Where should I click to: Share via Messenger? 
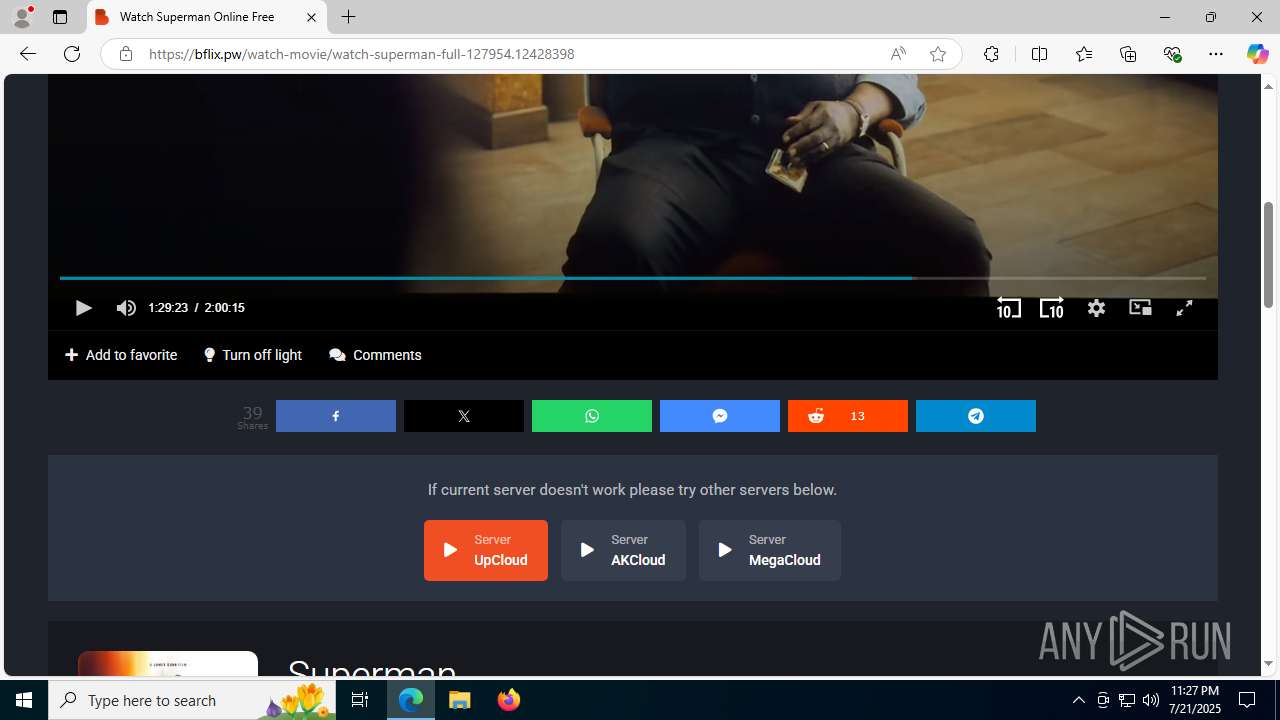point(720,416)
